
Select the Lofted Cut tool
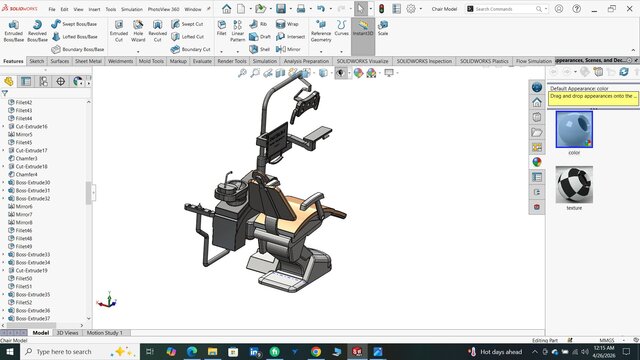(187, 37)
